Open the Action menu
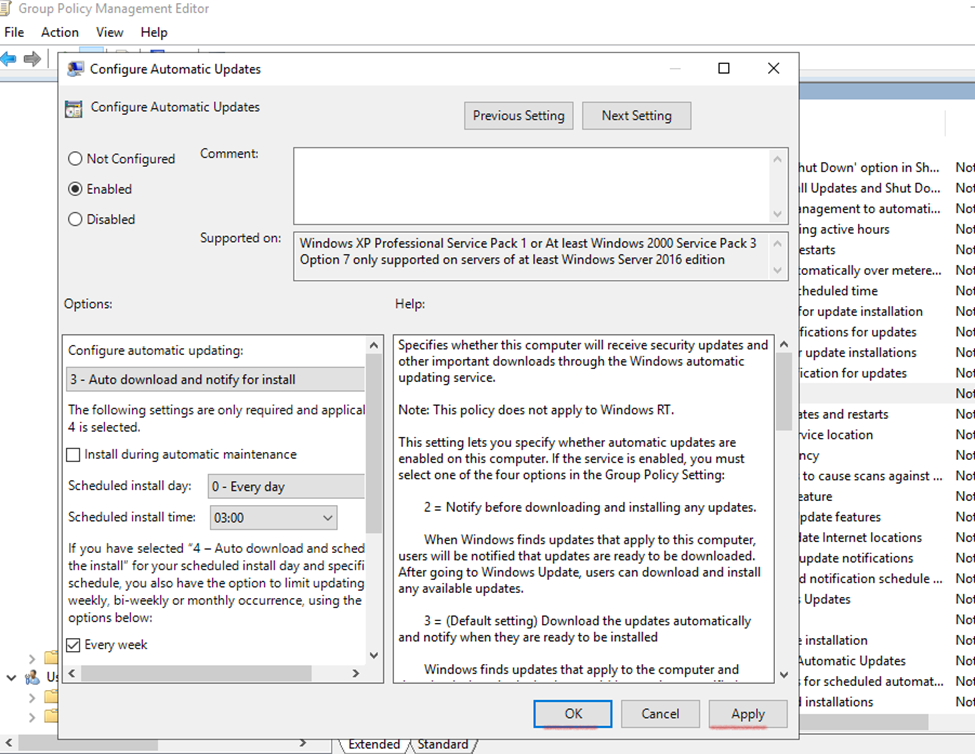Screen dimensions: 975x754 point(60,32)
